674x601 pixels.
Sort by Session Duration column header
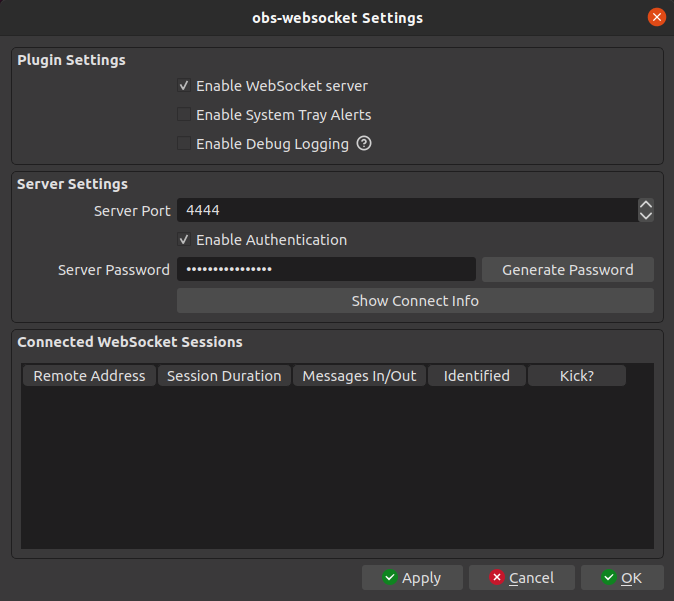tap(224, 376)
